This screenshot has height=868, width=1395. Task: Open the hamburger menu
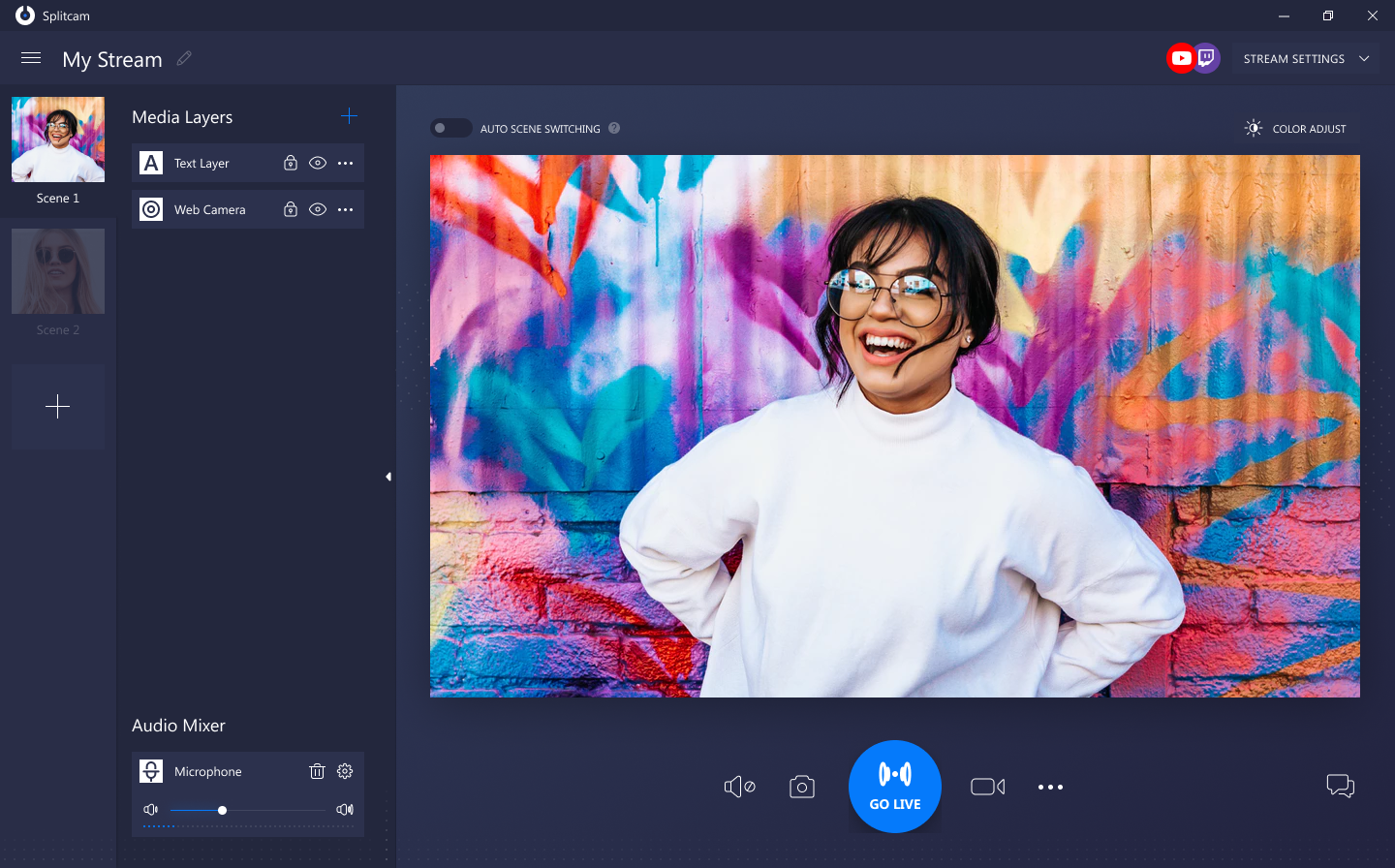coord(31,58)
